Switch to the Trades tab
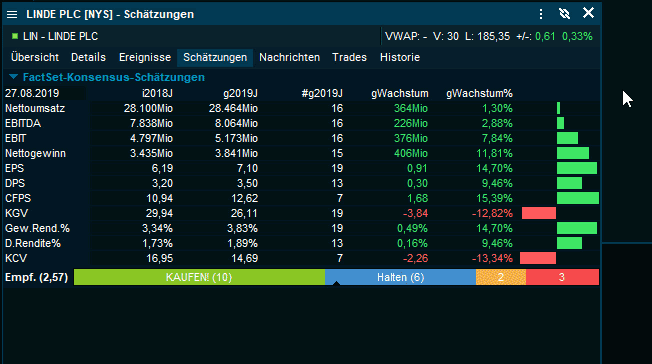The image size is (652, 364). [x=349, y=57]
